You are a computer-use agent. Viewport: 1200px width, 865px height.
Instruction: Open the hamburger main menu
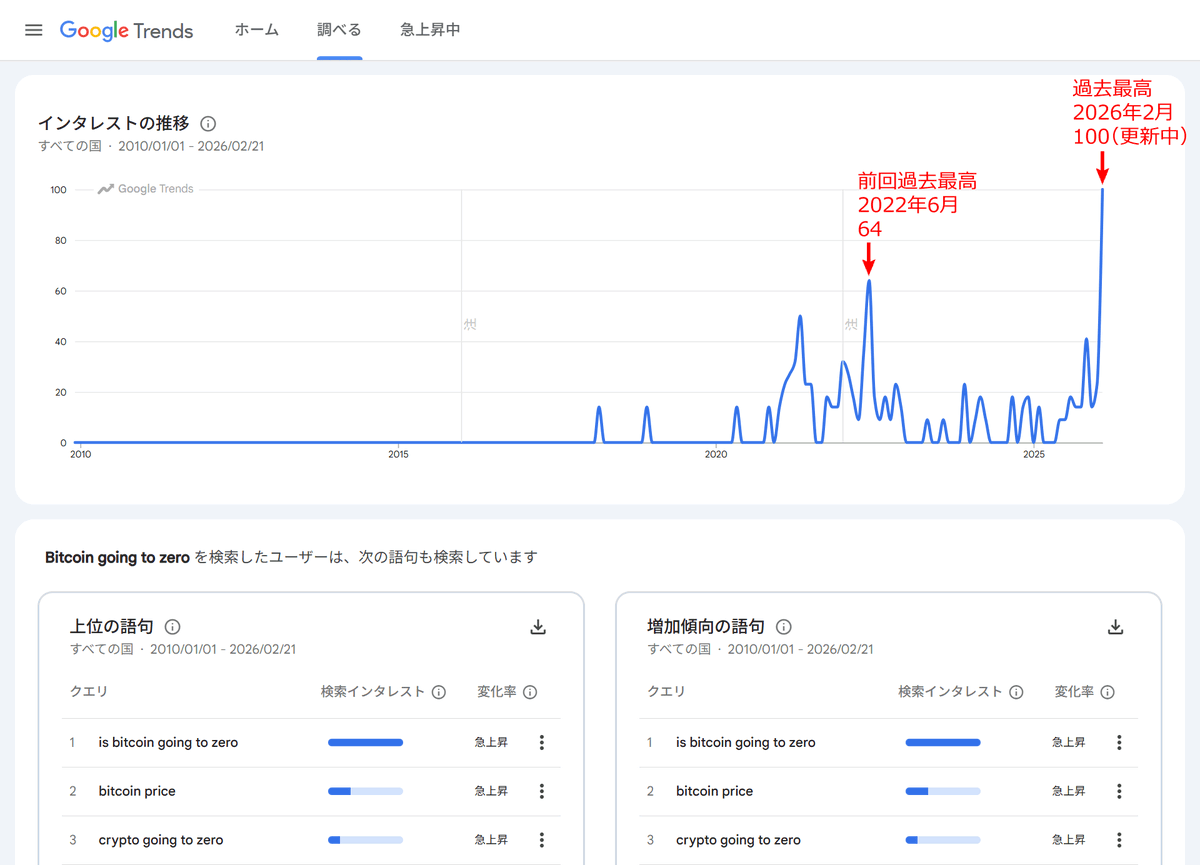coord(34,30)
